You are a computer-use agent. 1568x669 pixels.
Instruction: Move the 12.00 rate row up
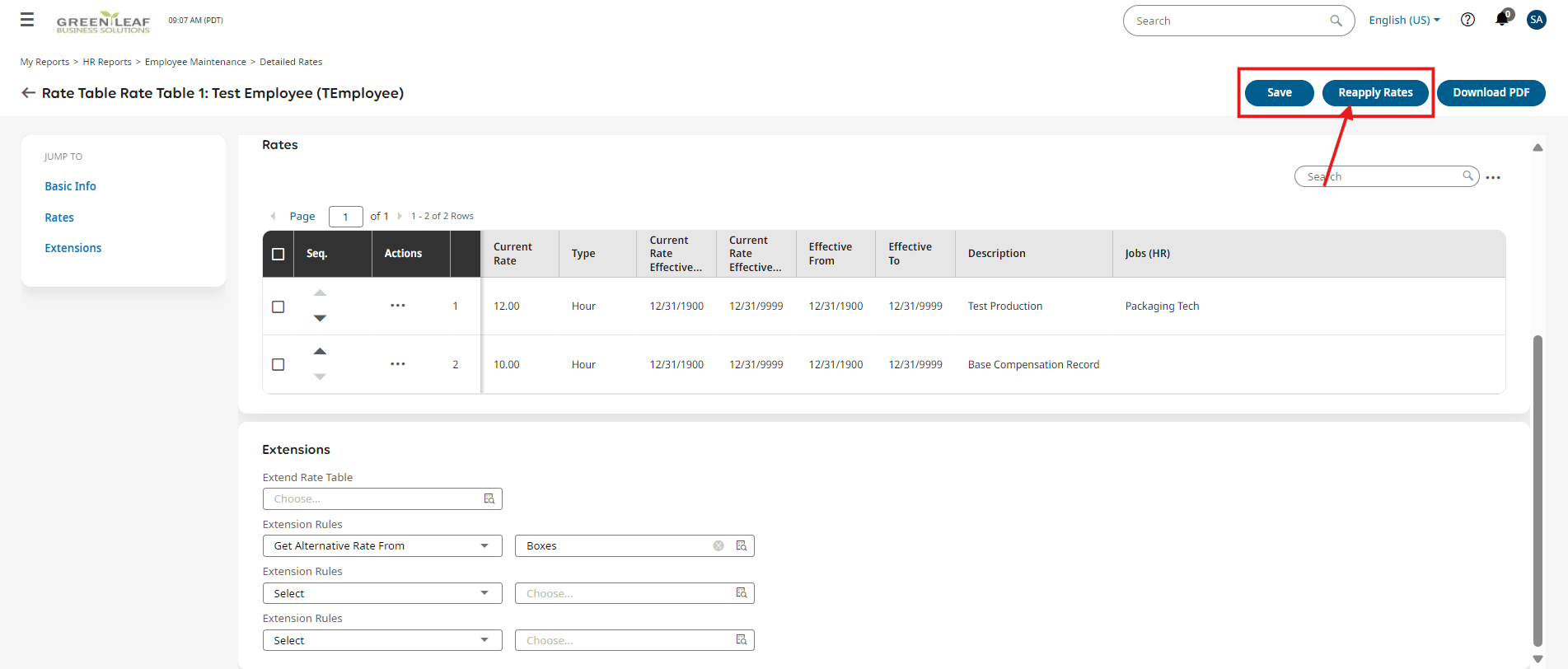click(320, 293)
